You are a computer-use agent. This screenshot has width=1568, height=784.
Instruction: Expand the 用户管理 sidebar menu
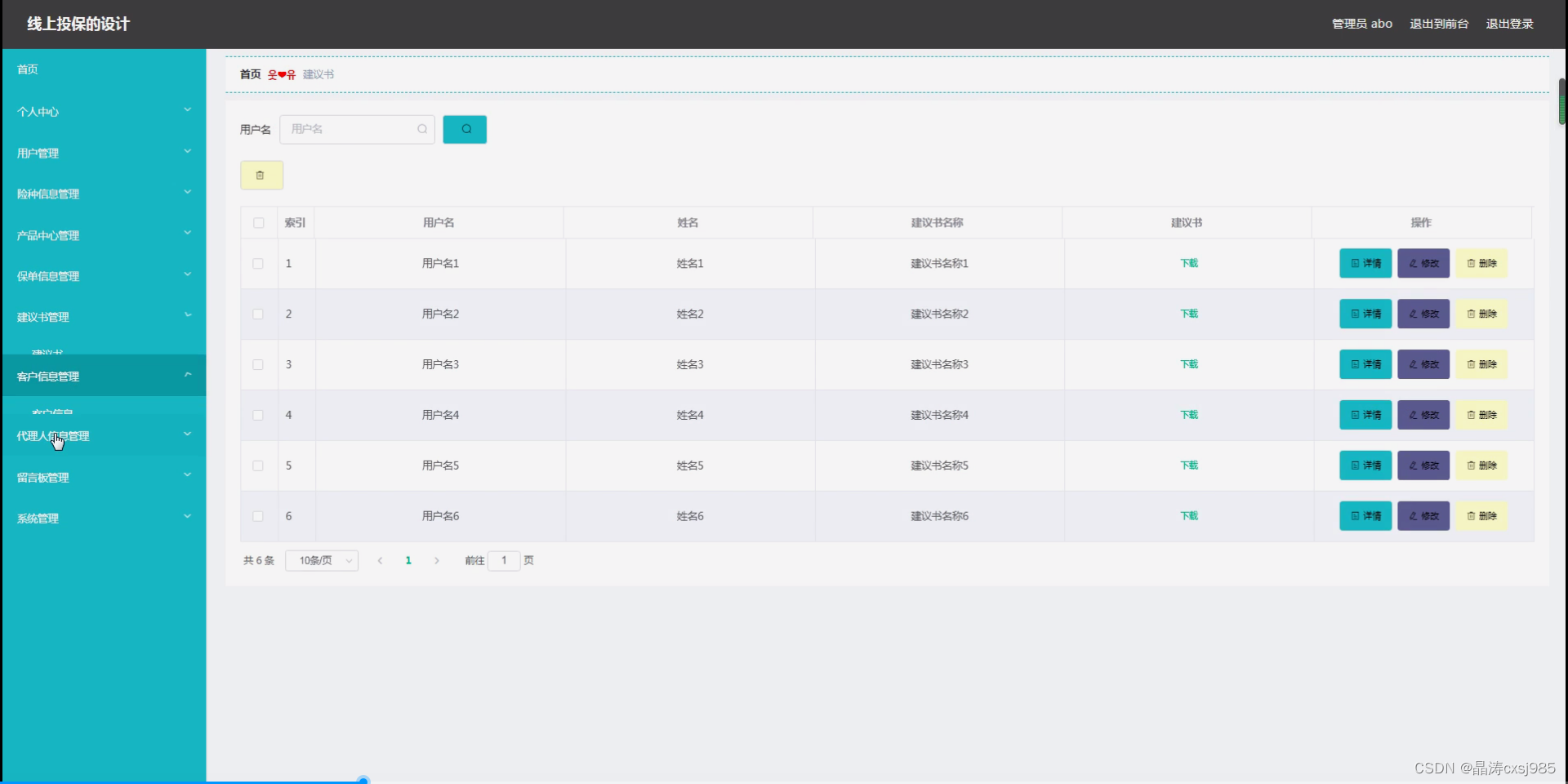[104, 153]
